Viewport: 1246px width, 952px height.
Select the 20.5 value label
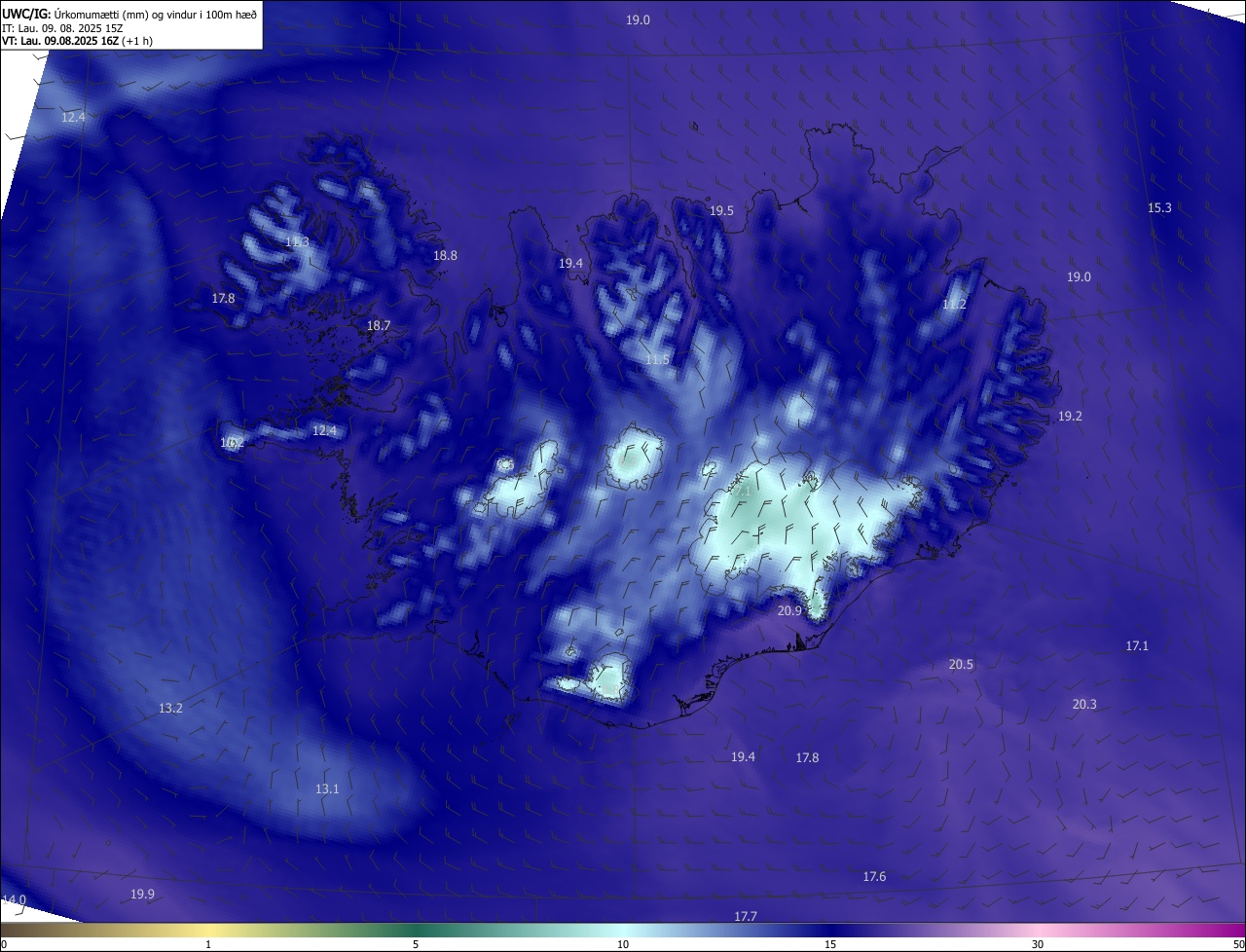[961, 665]
